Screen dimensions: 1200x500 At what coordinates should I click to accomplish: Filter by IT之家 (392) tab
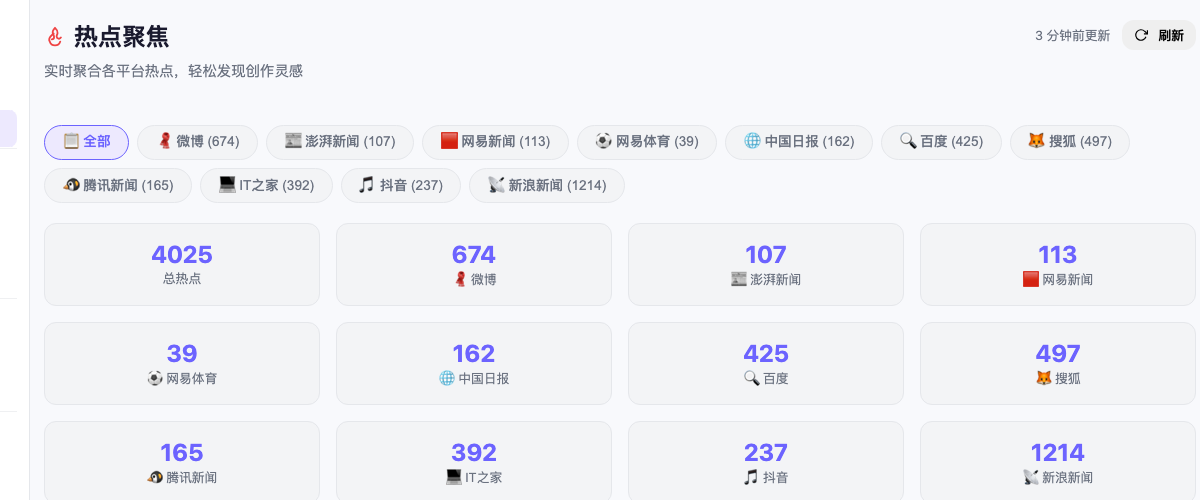266,185
